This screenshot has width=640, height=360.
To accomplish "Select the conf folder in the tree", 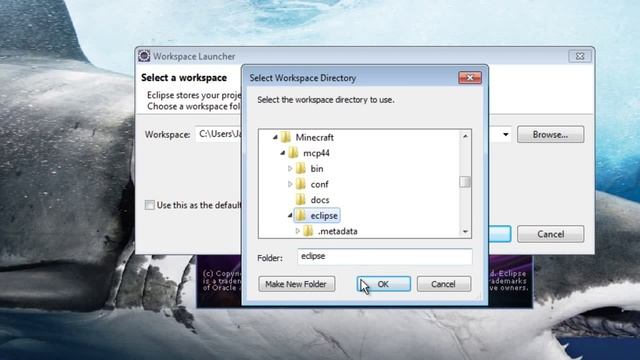I will (319, 184).
